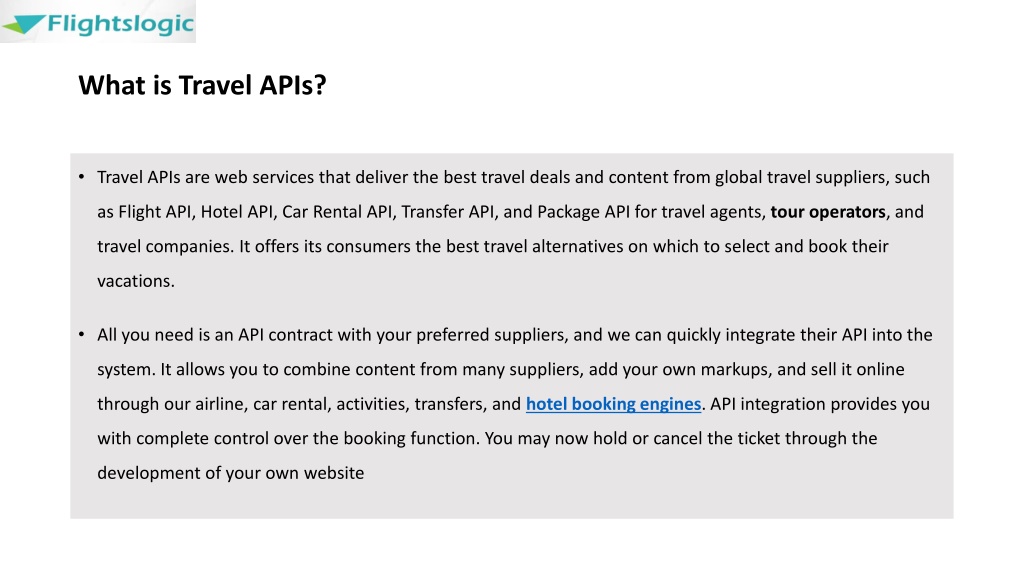Click the phrase development of your own website
The width and height of the screenshot is (1024, 576).
(231, 473)
